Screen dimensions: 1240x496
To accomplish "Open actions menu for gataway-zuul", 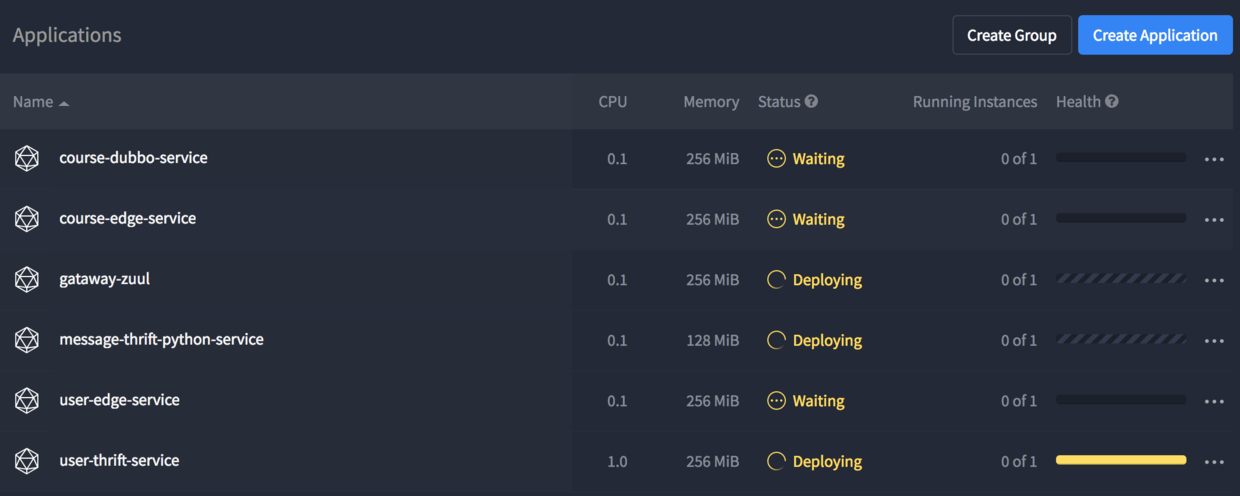I will point(1214,280).
